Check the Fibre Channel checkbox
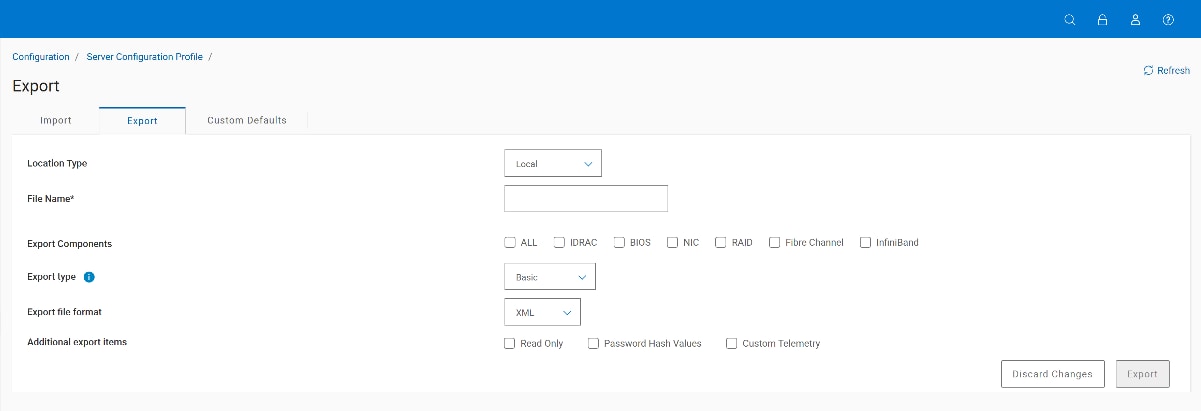The image size is (1201, 411). click(774, 242)
